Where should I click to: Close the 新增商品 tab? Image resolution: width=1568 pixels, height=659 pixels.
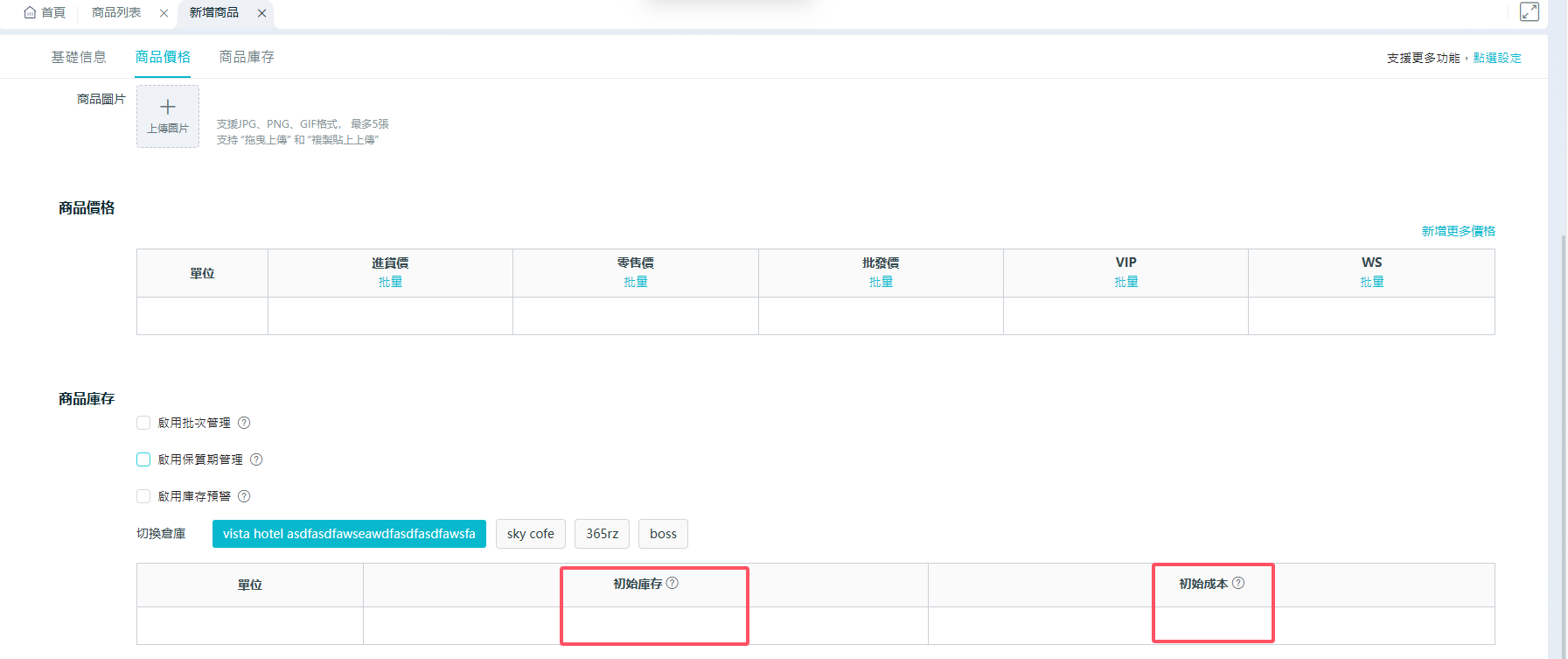click(x=261, y=13)
